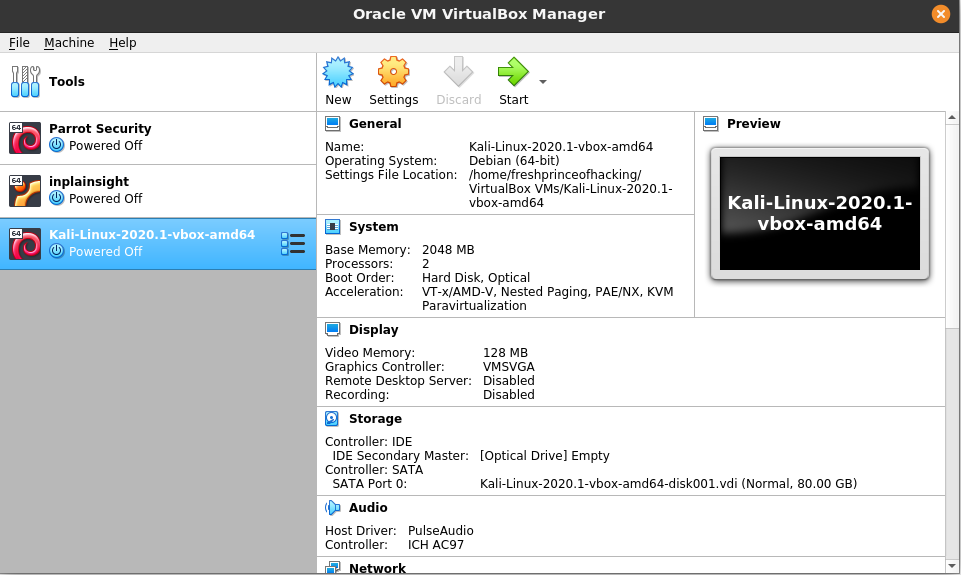Viewport: 961px width, 575px height.
Task: Select the Parrot Security VM icon
Action: (x=25, y=137)
